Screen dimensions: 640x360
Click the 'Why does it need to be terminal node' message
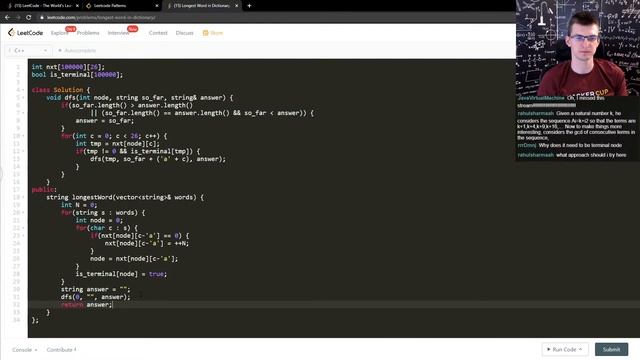pos(580,145)
